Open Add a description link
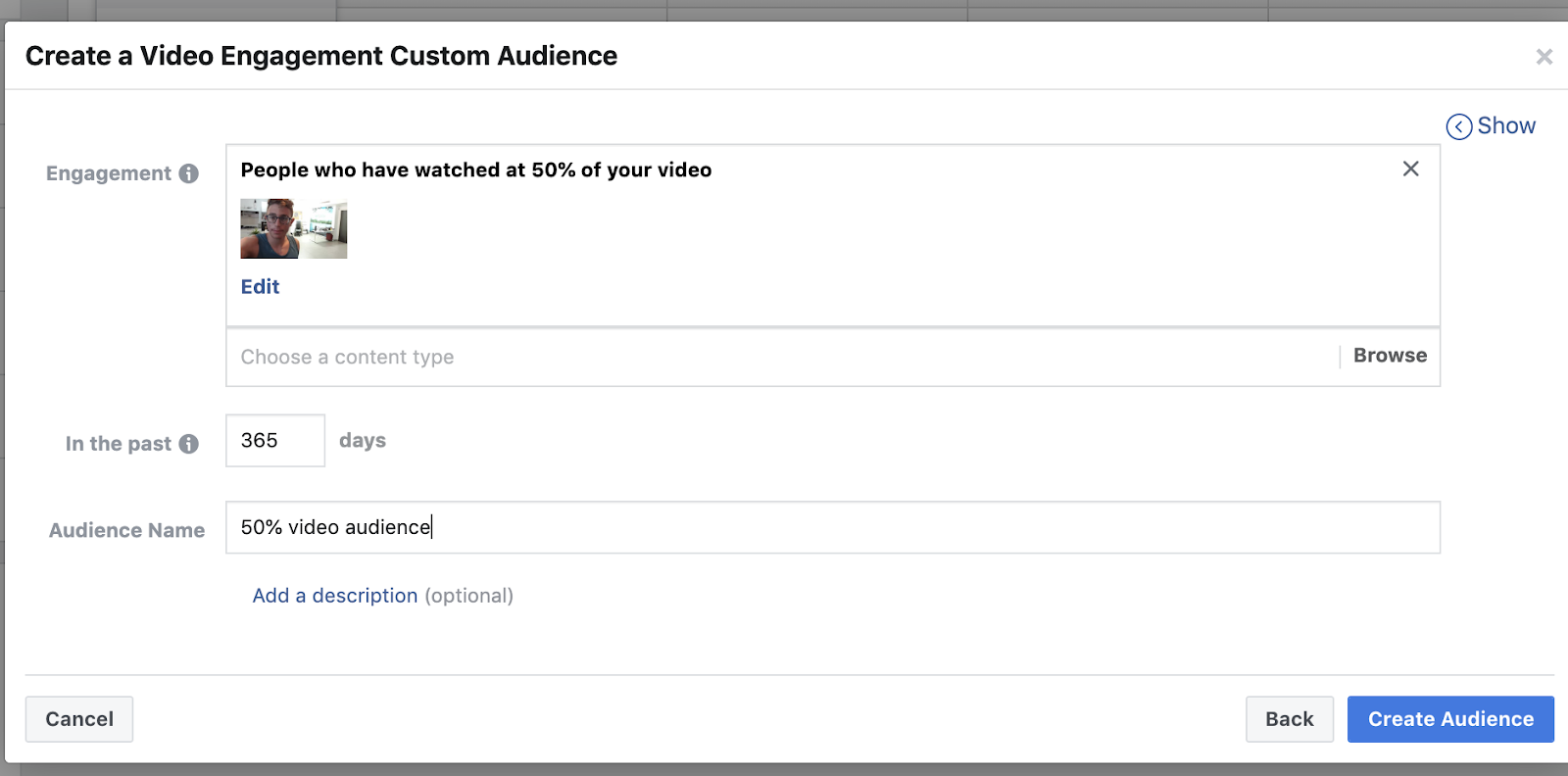This screenshot has height=776, width=1568. [x=335, y=596]
